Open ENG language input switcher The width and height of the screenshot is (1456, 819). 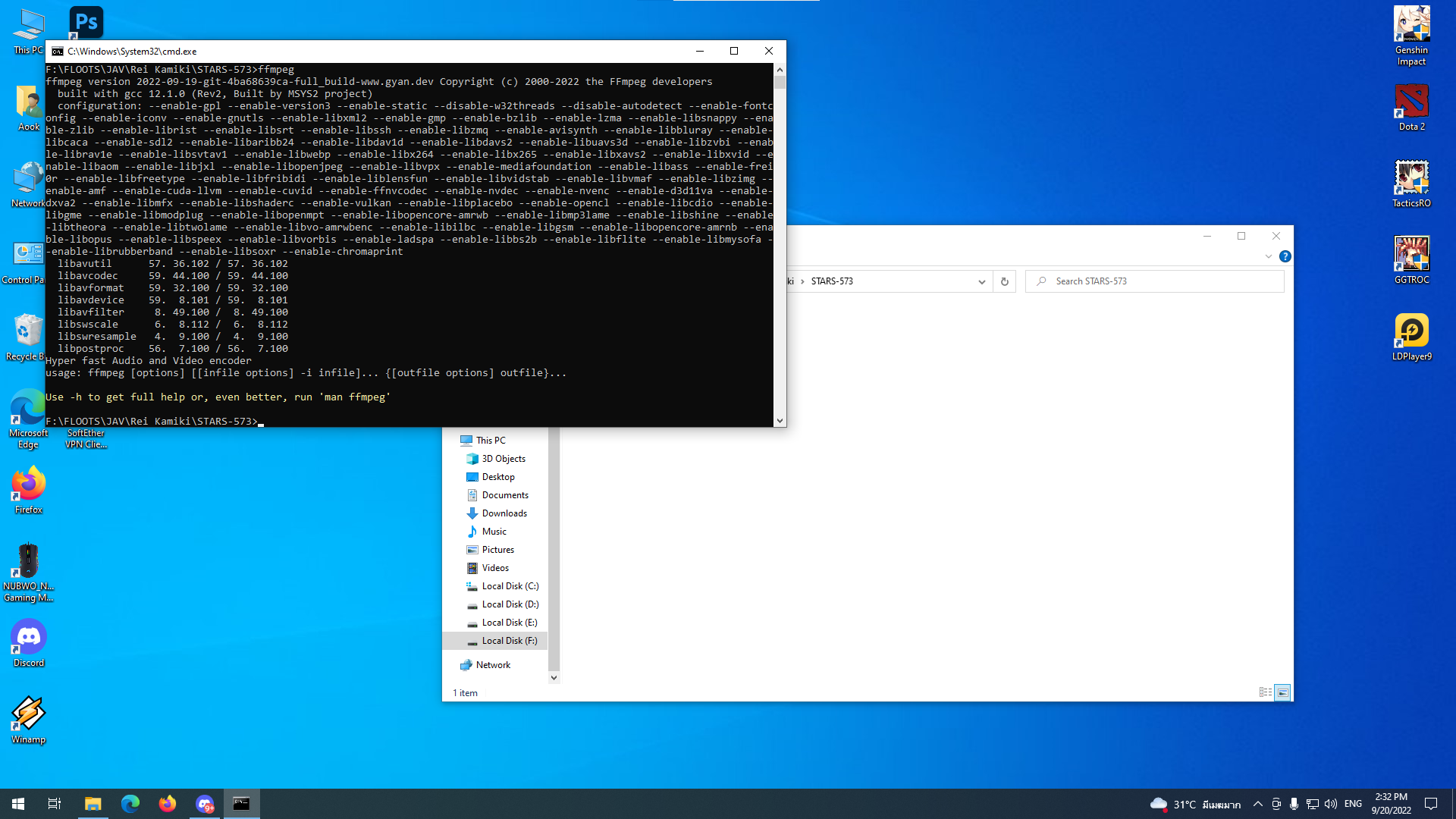point(1353,803)
